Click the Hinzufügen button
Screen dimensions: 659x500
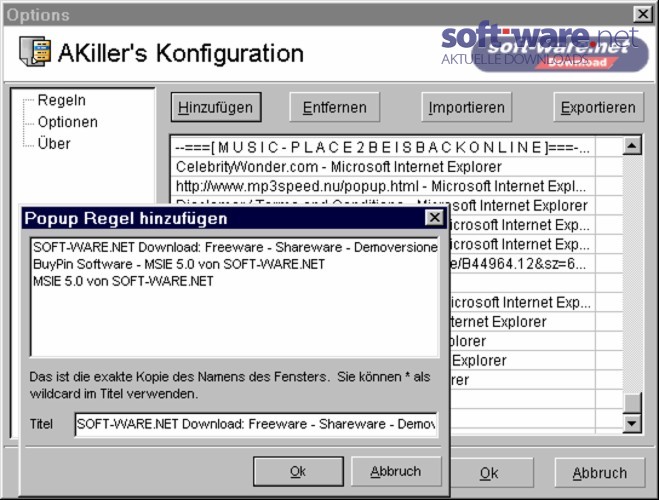click(x=216, y=107)
